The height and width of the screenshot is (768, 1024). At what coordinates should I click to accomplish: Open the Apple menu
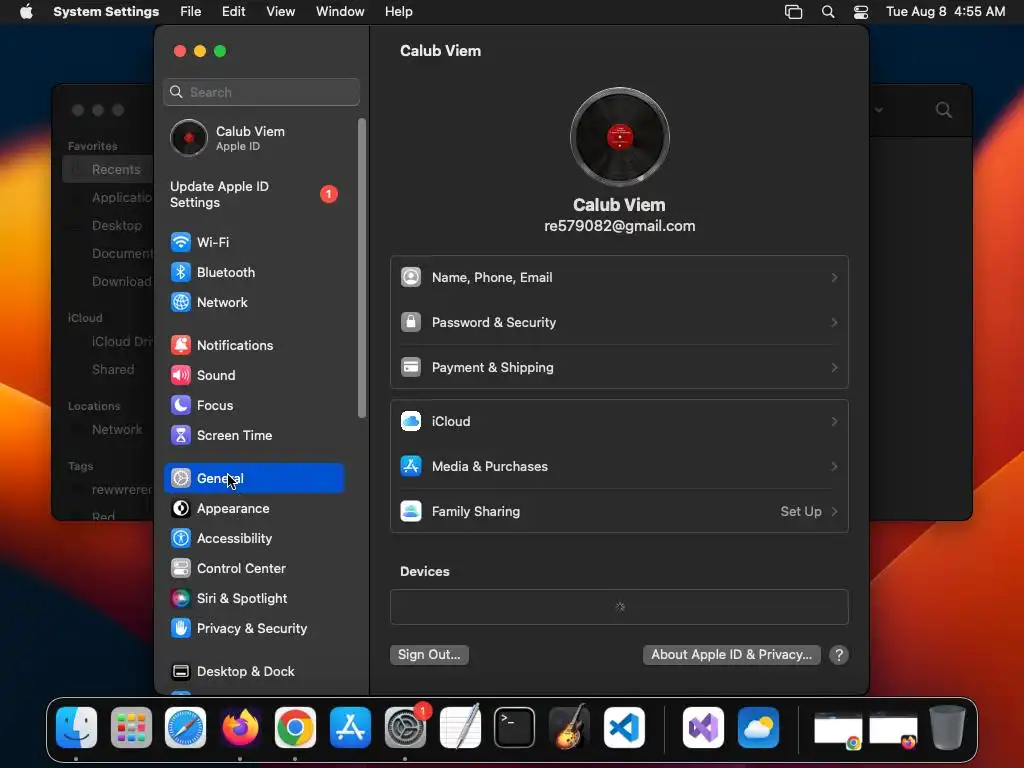[26, 12]
